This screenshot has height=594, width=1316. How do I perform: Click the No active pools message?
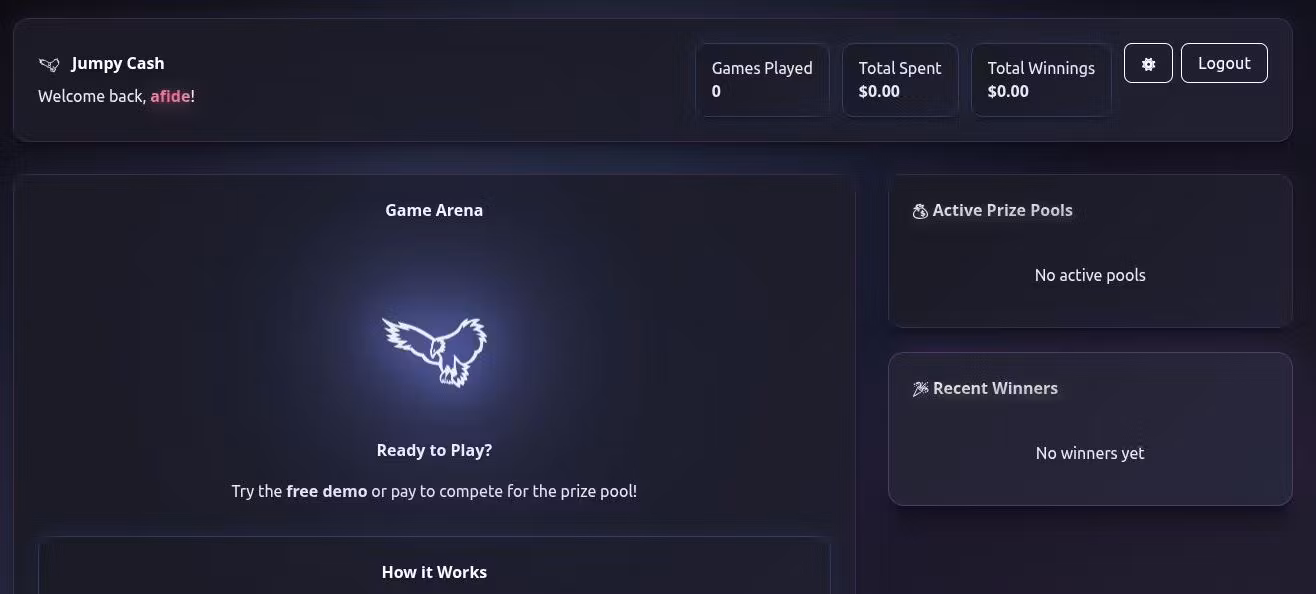tap(1090, 275)
